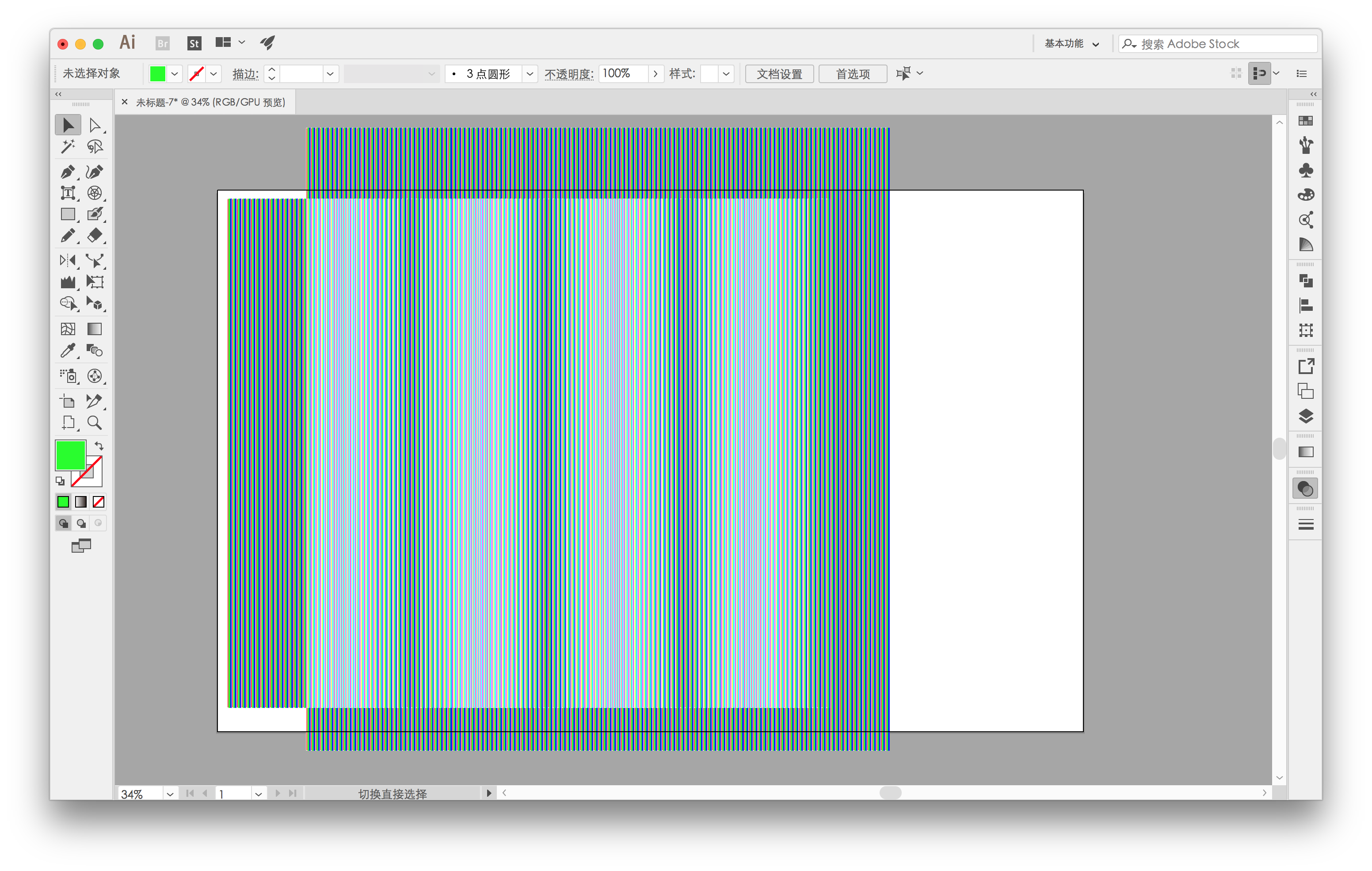The height and width of the screenshot is (871, 1372).
Task: Select the Pencil tool
Action: point(67,236)
